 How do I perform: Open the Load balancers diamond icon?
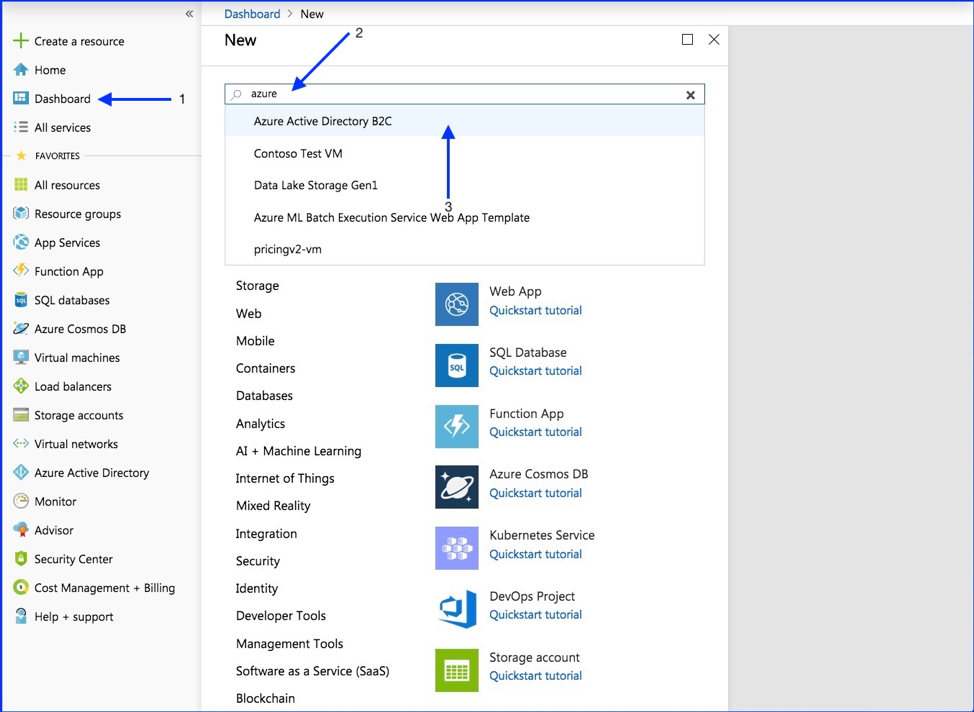pyautogui.click(x=20, y=386)
